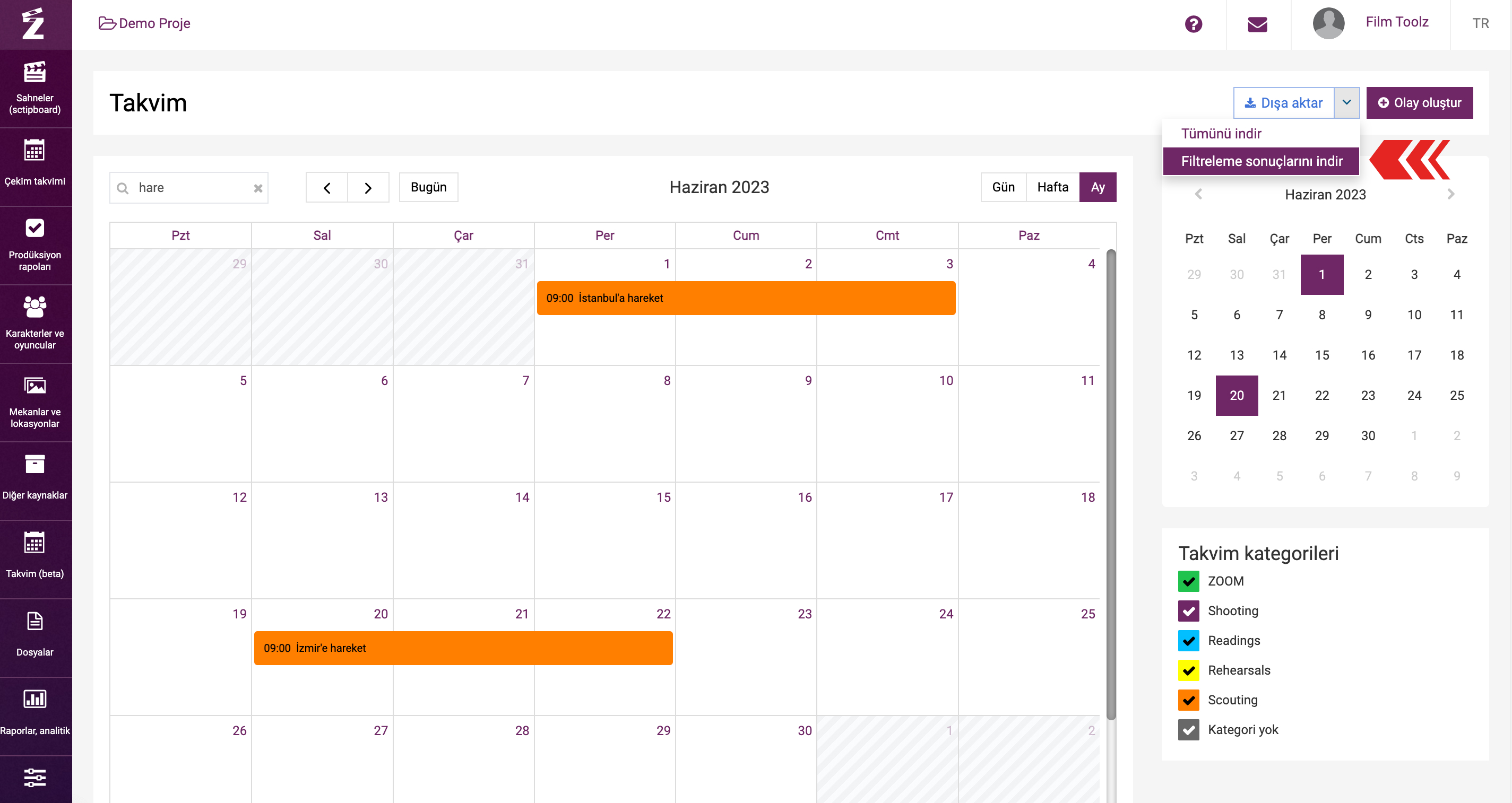The height and width of the screenshot is (803, 1512).
Task: Open the İzmir'e hareket event
Action: [x=463, y=648]
